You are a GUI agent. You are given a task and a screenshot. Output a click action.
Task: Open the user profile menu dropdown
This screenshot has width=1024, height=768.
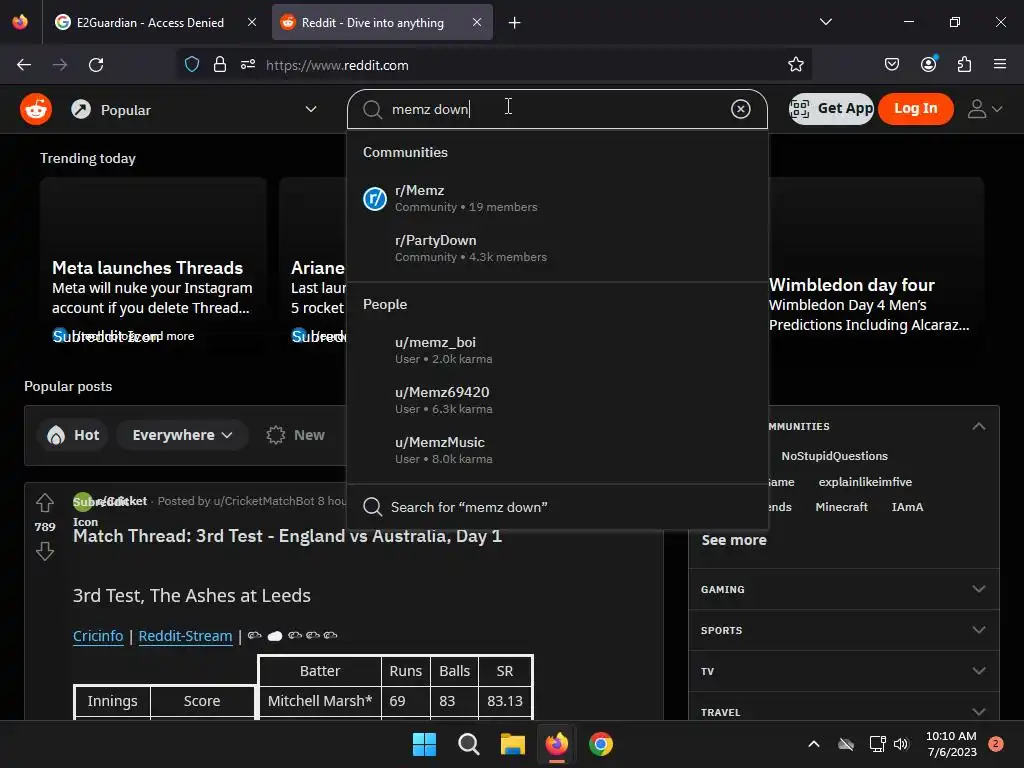(984, 109)
